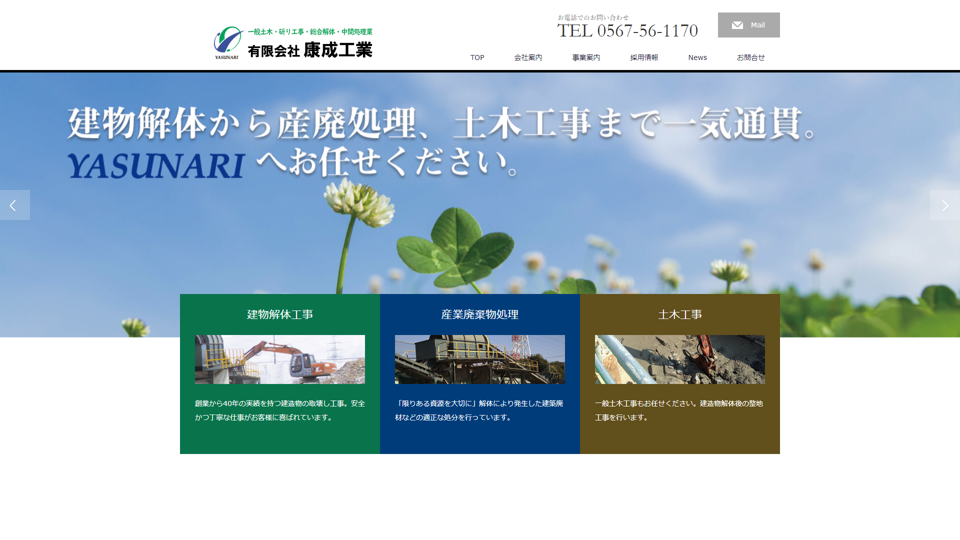Select 事業案内 in the navigation bar
This screenshot has height=540, width=960.
pos(586,58)
